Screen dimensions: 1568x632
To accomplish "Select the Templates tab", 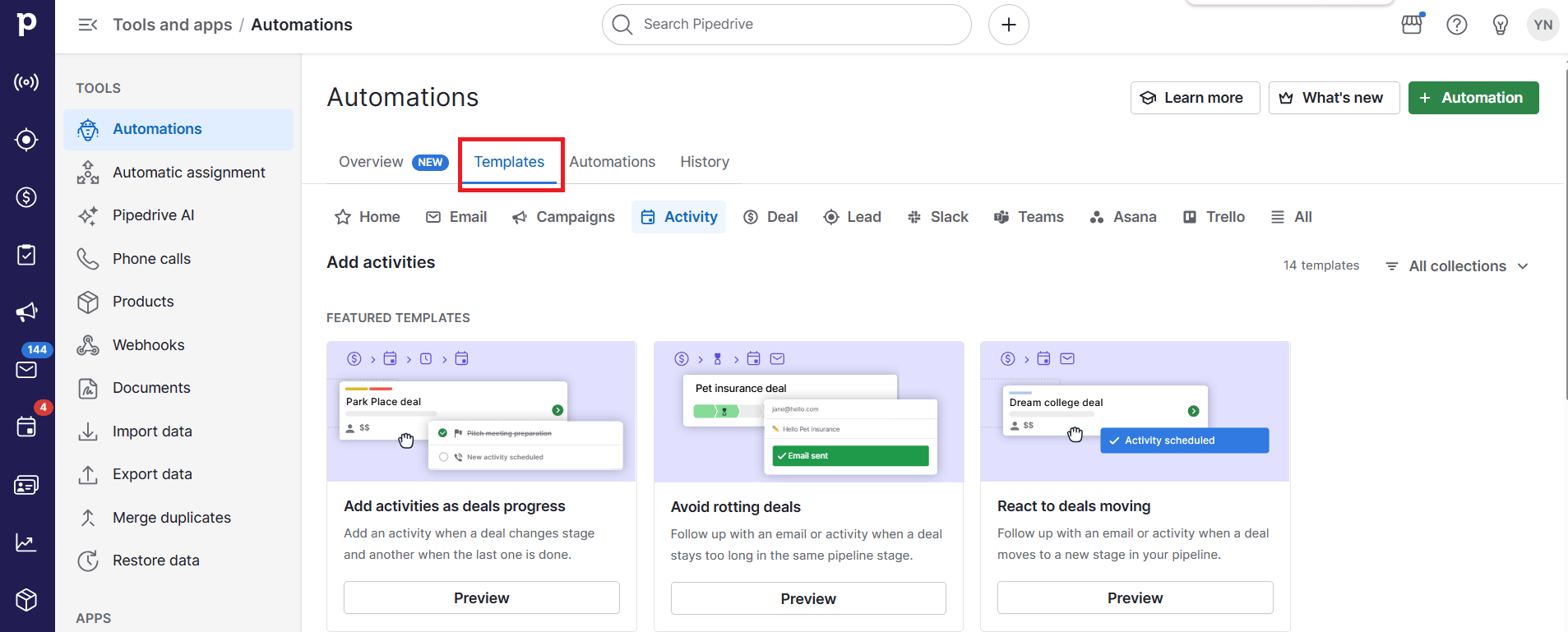I will [x=509, y=162].
